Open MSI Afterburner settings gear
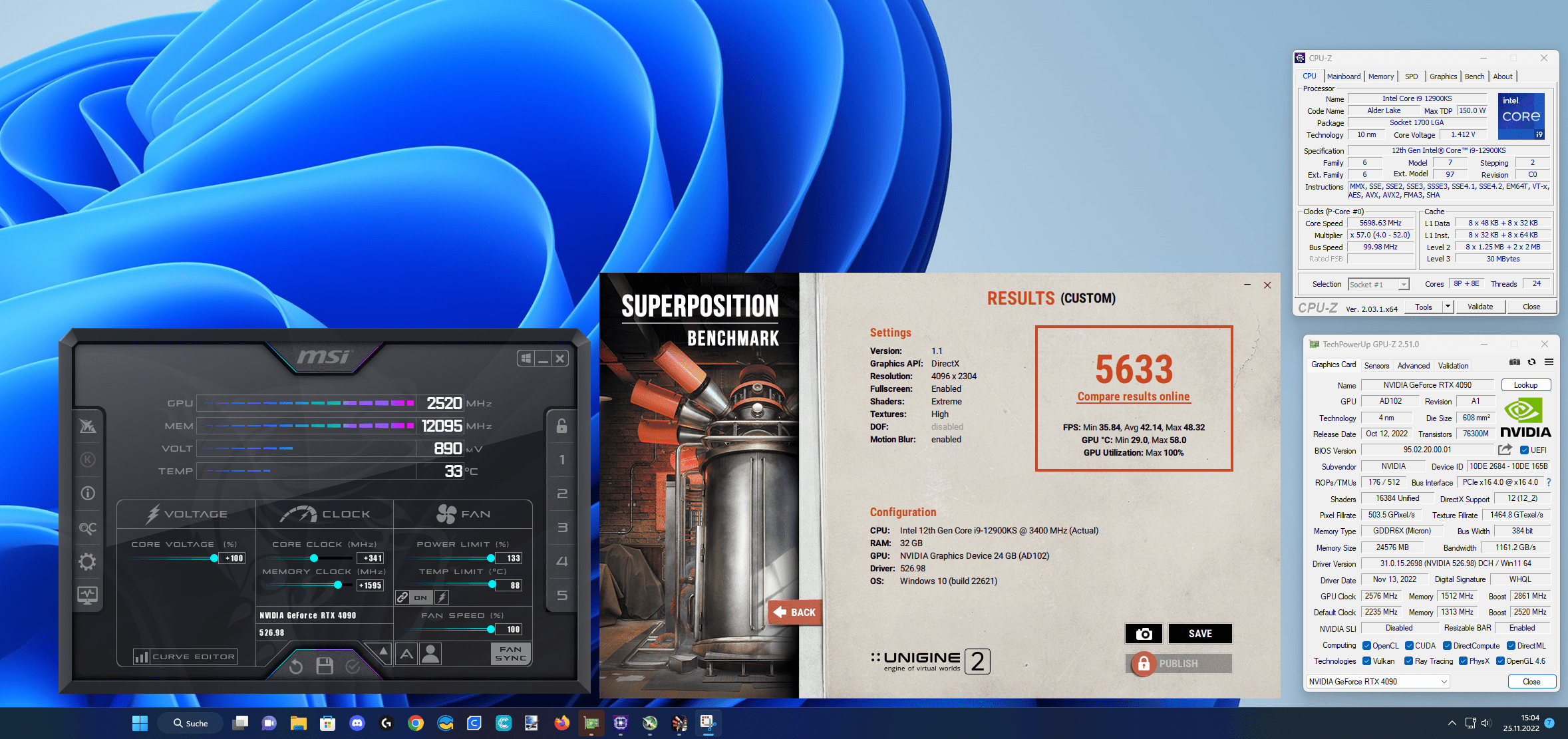Screen dimensions: 1568x739 click(x=87, y=562)
